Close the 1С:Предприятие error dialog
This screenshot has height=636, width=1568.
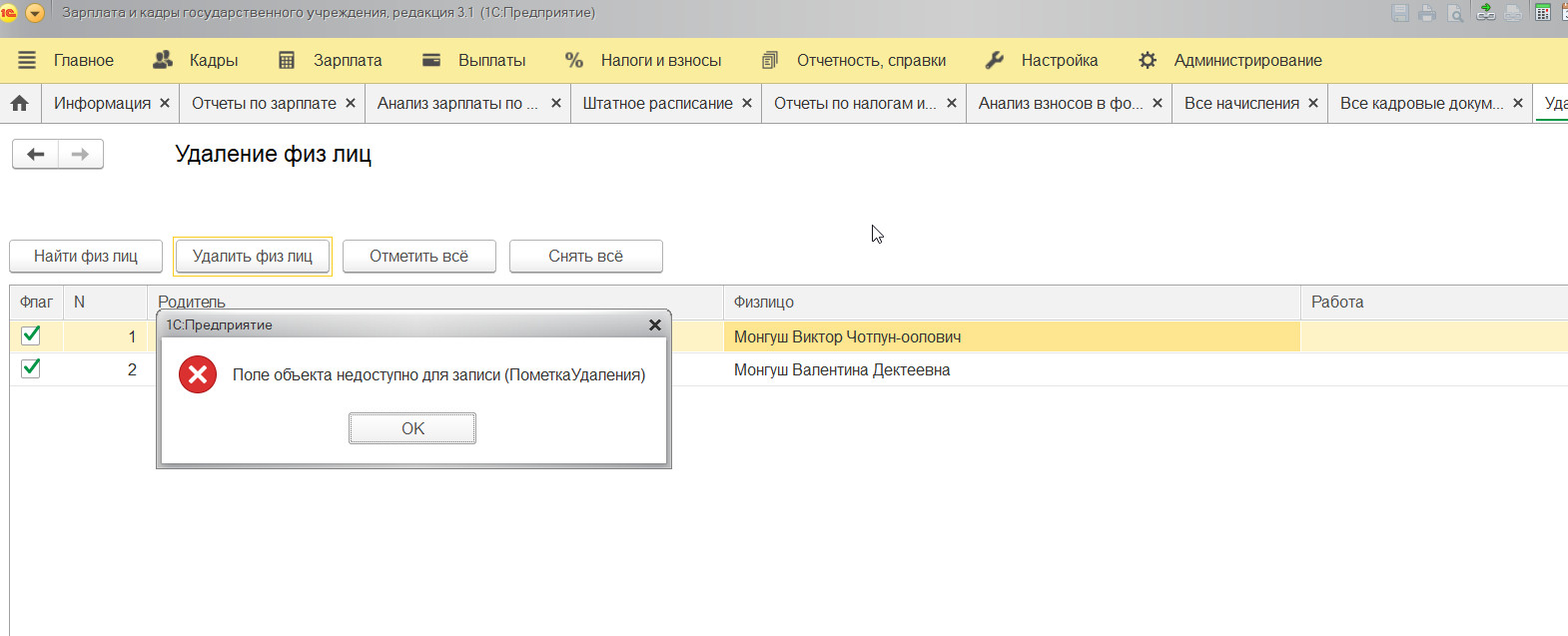click(655, 324)
